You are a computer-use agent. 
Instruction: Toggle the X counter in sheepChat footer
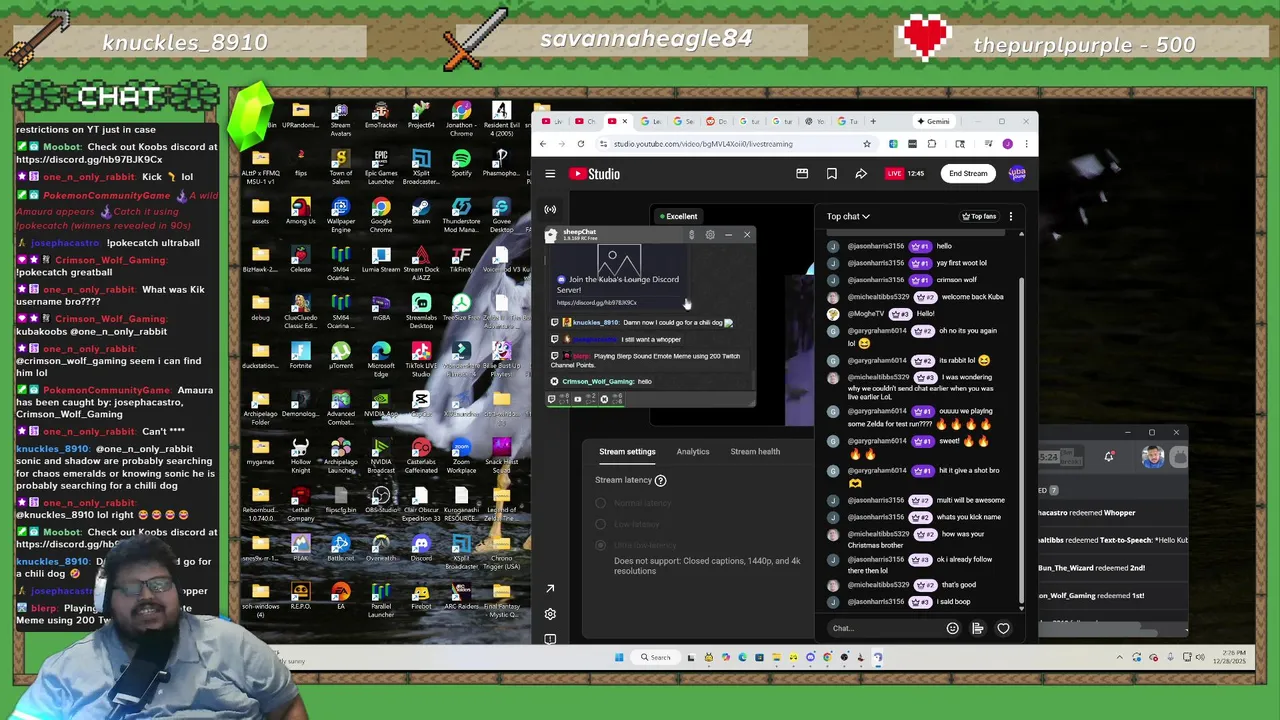click(609, 399)
